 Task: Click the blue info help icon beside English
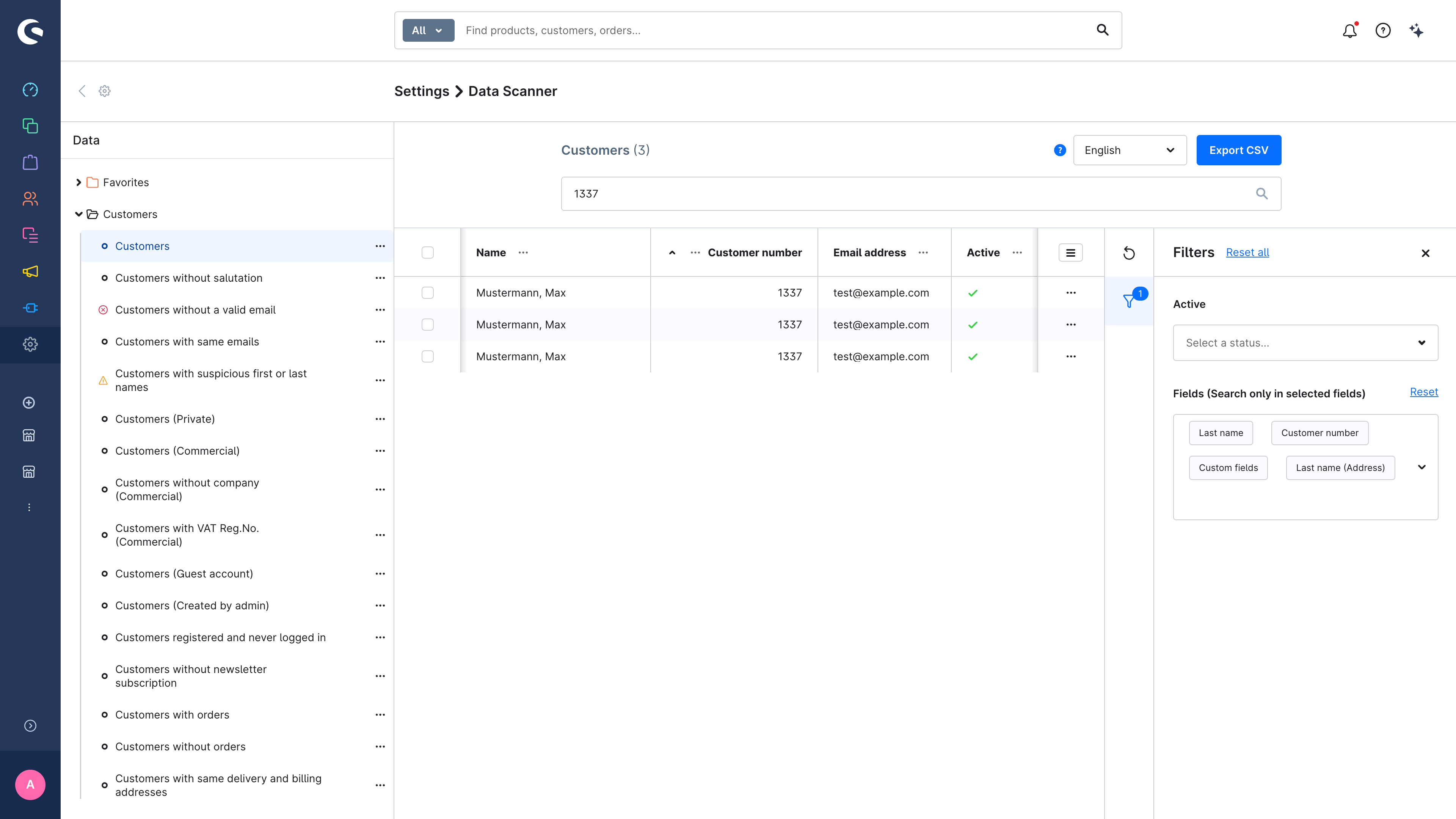pyautogui.click(x=1060, y=151)
